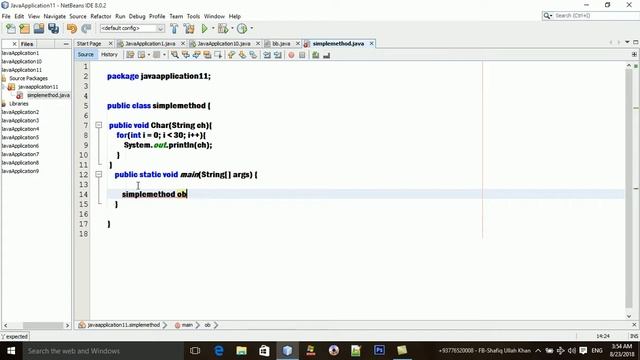This screenshot has height=360, width=640.
Task: Select the Files panel tab
Action: pos(27,44)
